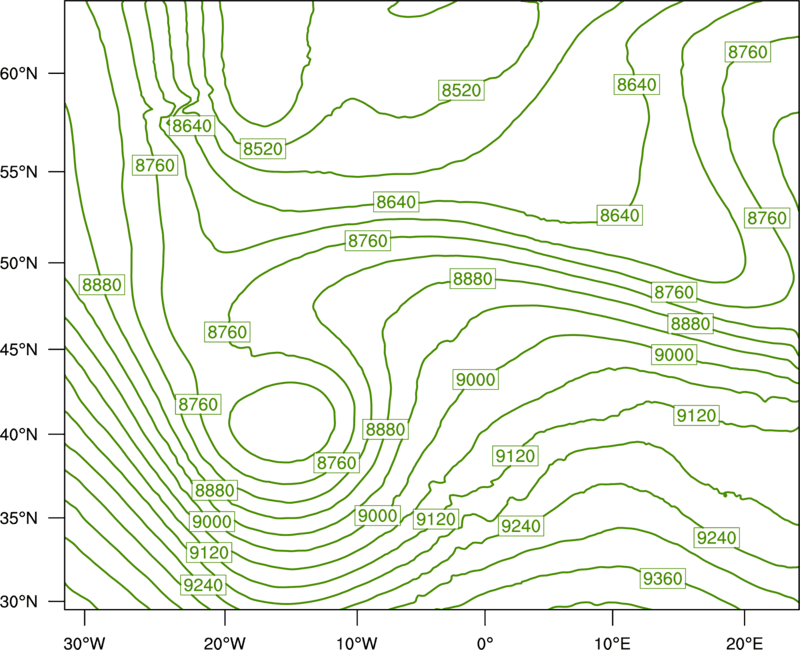Select the 20°E longitude axis label
The image size is (800, 650).
(744, 642)
